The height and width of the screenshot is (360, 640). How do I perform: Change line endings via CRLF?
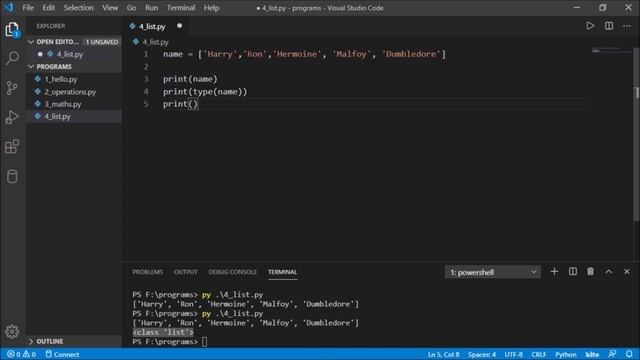click(539, 354)
